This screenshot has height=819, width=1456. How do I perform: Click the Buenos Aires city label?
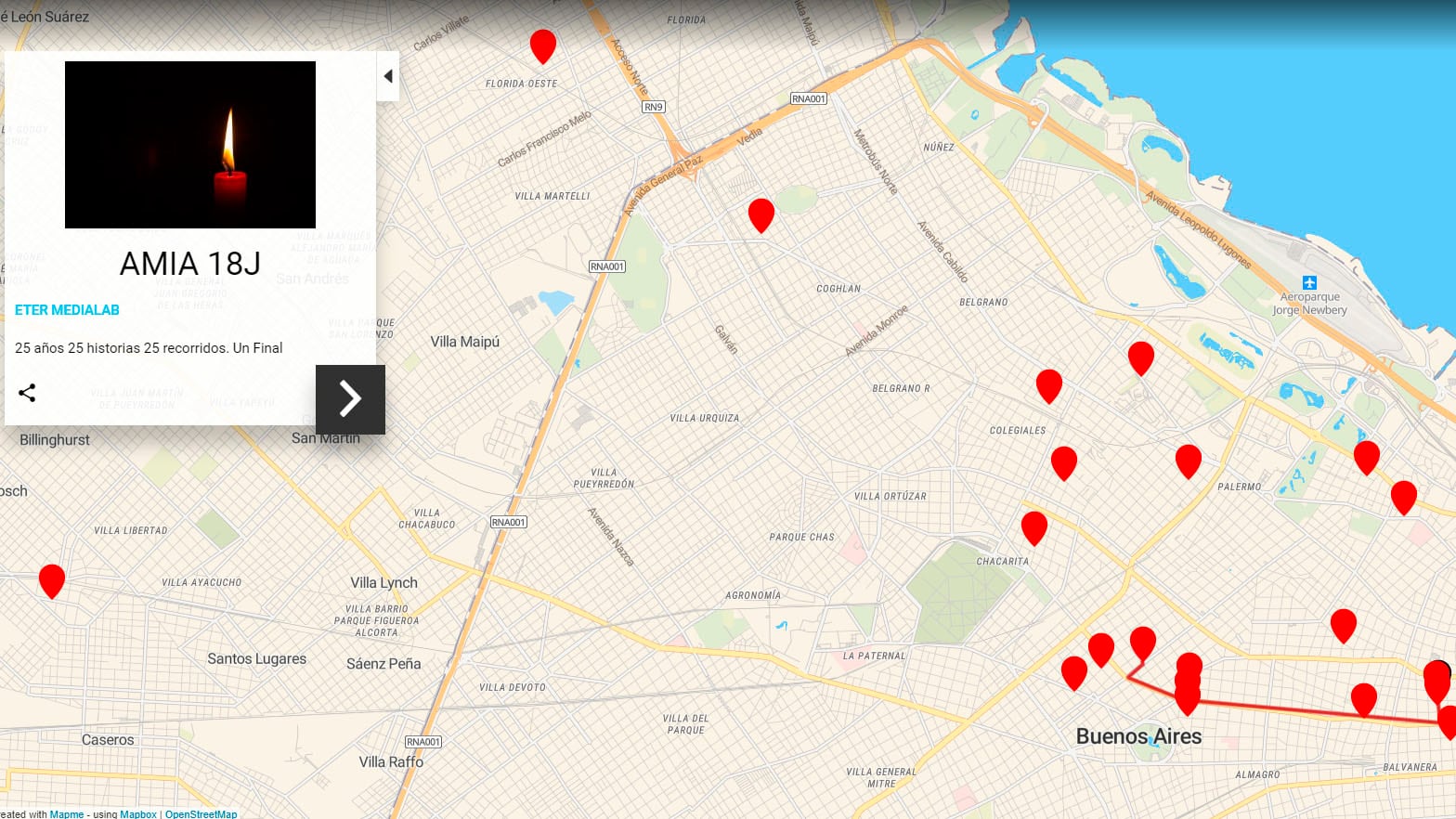point(1138,736)
